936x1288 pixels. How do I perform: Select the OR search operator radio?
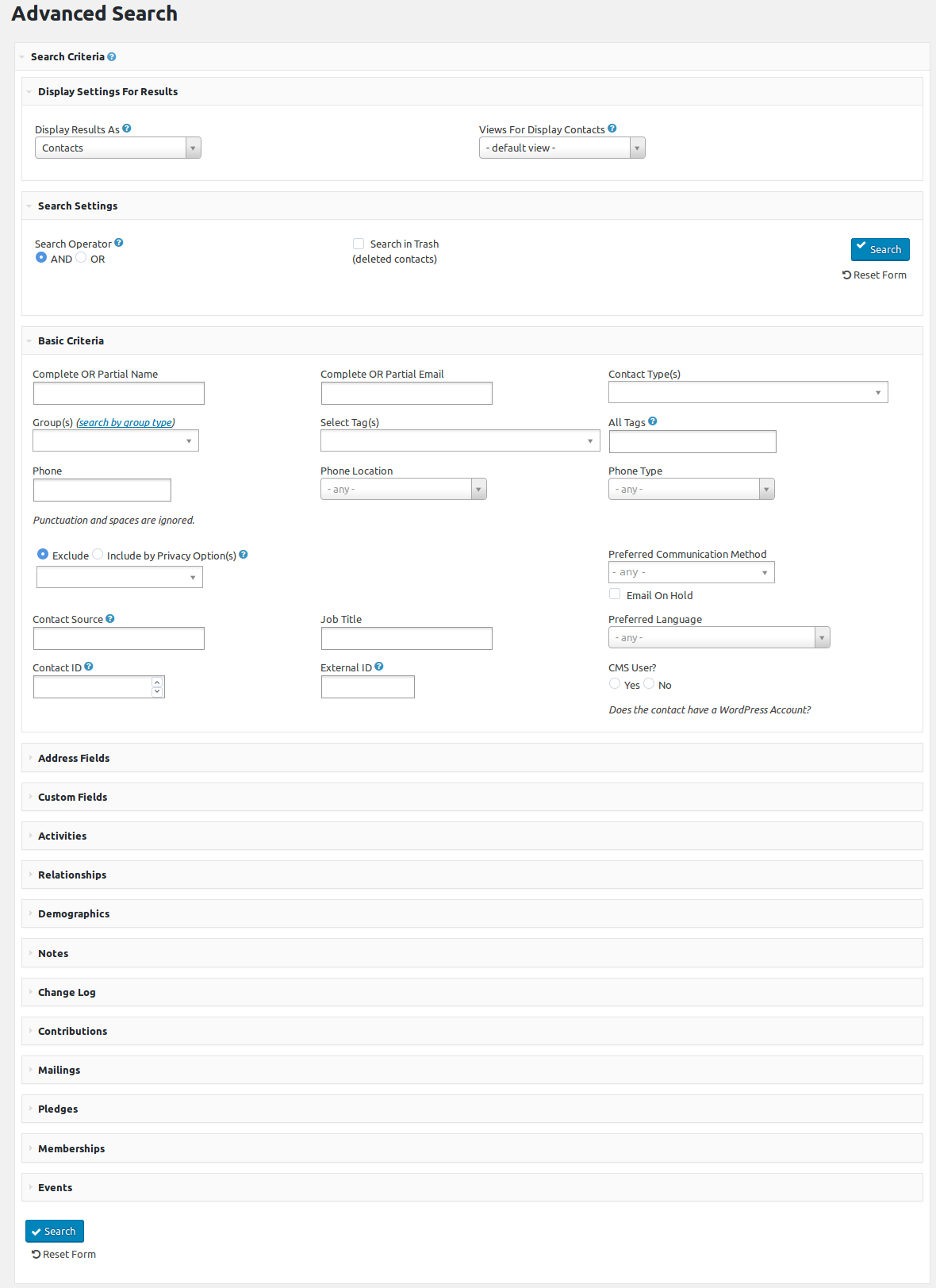pos(81,258)
